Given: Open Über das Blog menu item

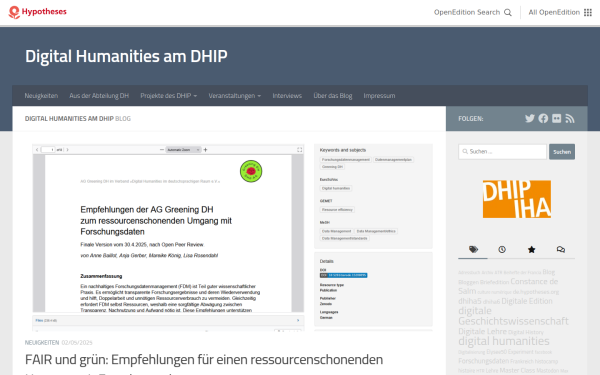Looking at the screenshot, I should click(333, 96).
